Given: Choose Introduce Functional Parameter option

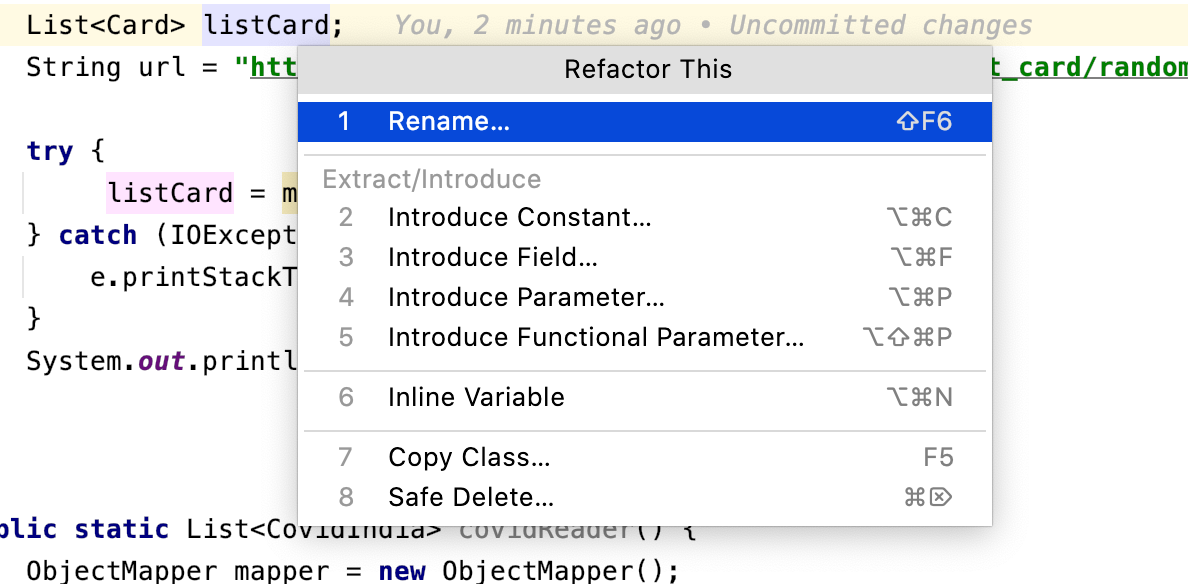Looking at the screenshot, I should (x=595, y=338).
